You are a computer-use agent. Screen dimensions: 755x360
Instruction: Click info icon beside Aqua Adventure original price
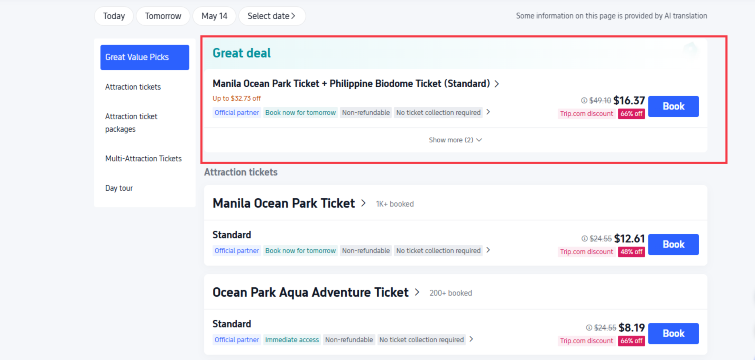click(x=589, y=328)
